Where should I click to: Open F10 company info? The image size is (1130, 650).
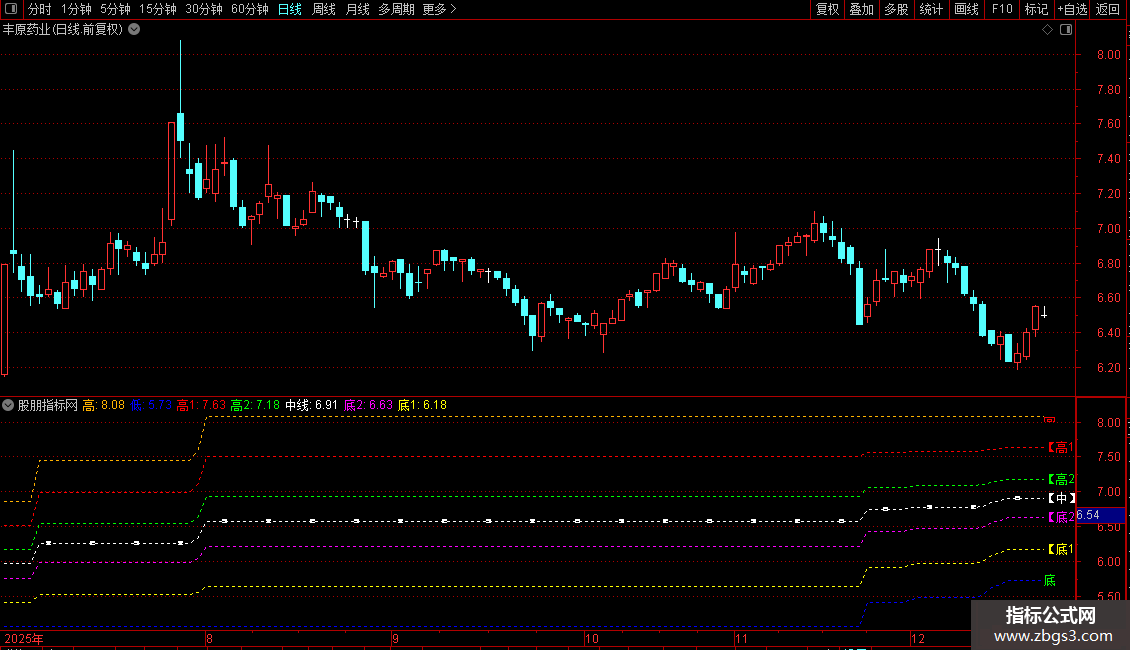1002,9
